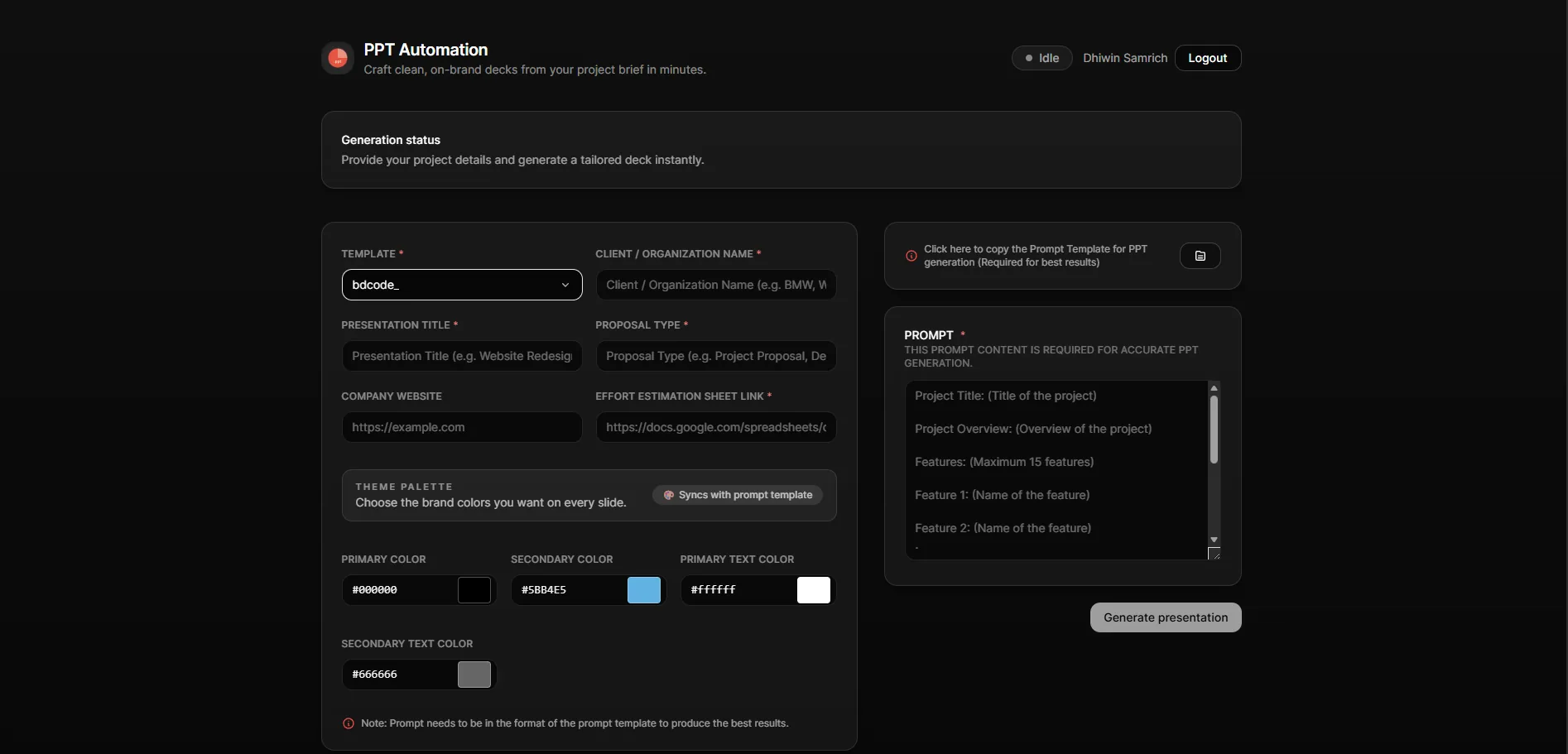Click the warning icon beside the Note text
Viewport: 1568px width, 754px height.
tap(349, 723)
